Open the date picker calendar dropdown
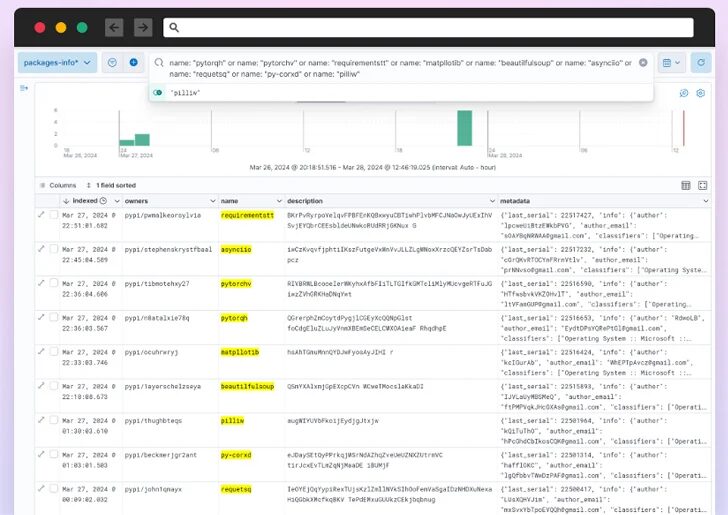Image resolution: width=728 pixels, height=515 pixels. (671, 62)
